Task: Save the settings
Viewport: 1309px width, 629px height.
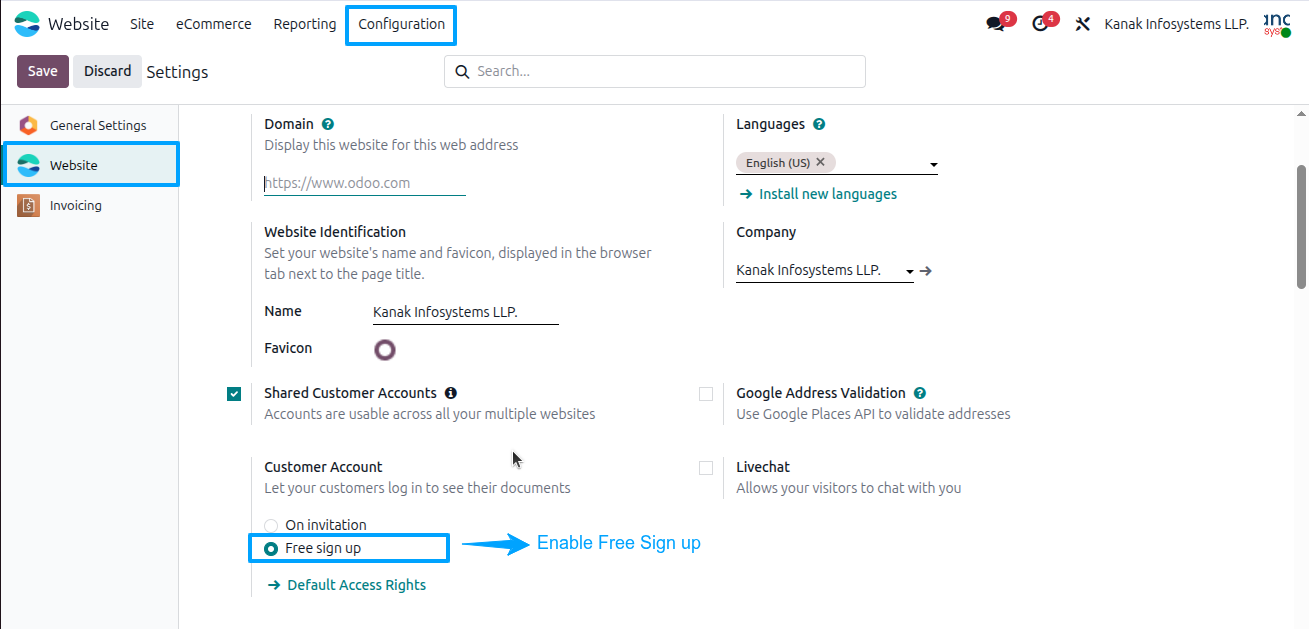Action: click(x=43, y=71)
